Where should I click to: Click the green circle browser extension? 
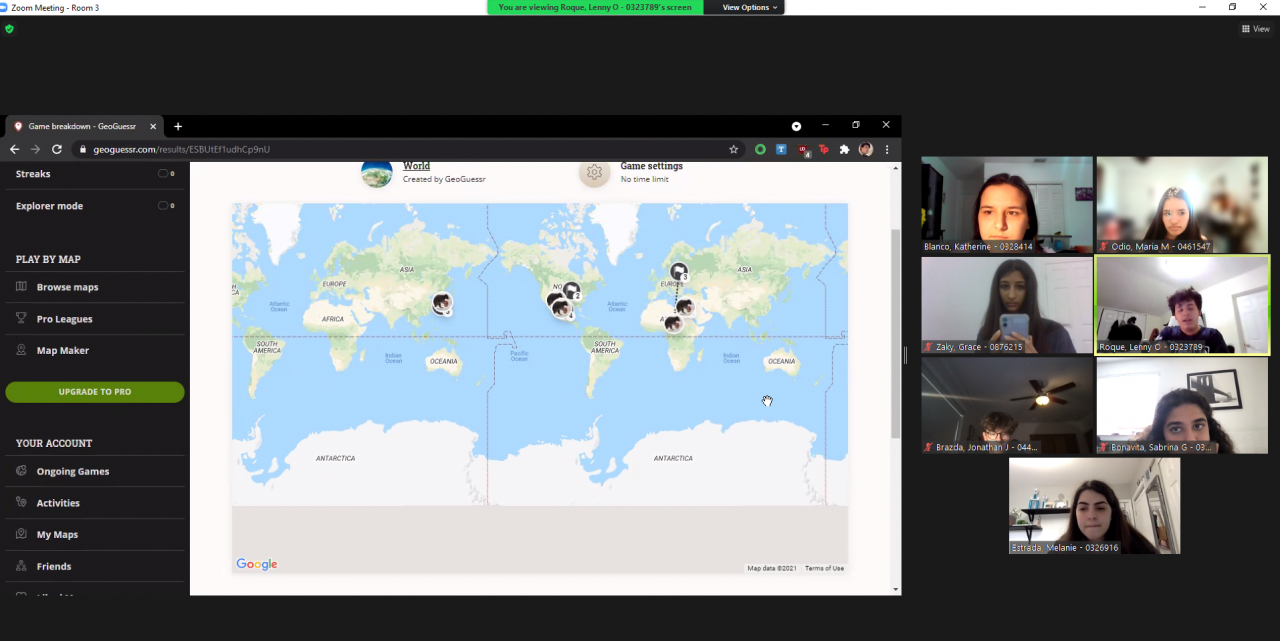point(760,149)
